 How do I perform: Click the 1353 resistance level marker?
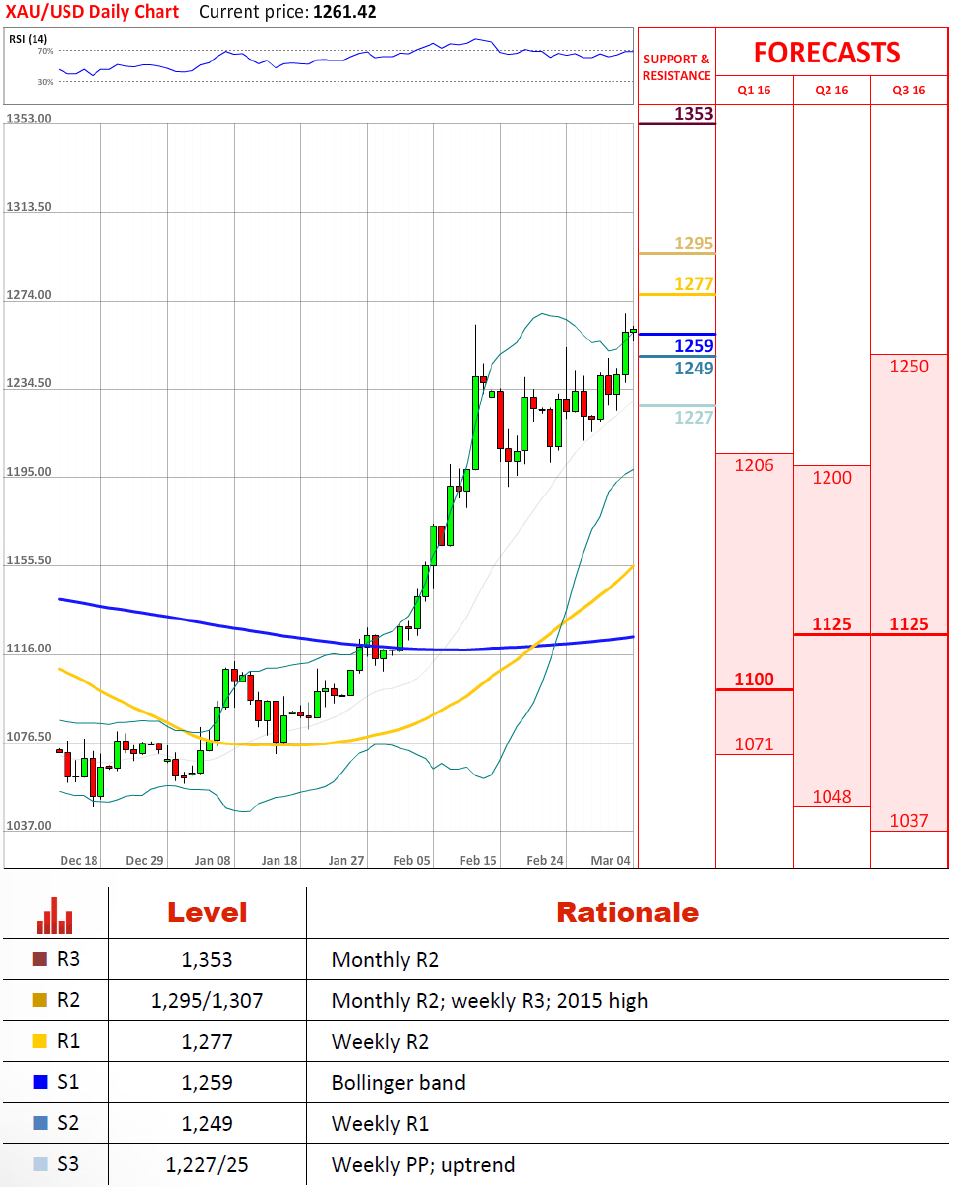[x=694, y=114]
